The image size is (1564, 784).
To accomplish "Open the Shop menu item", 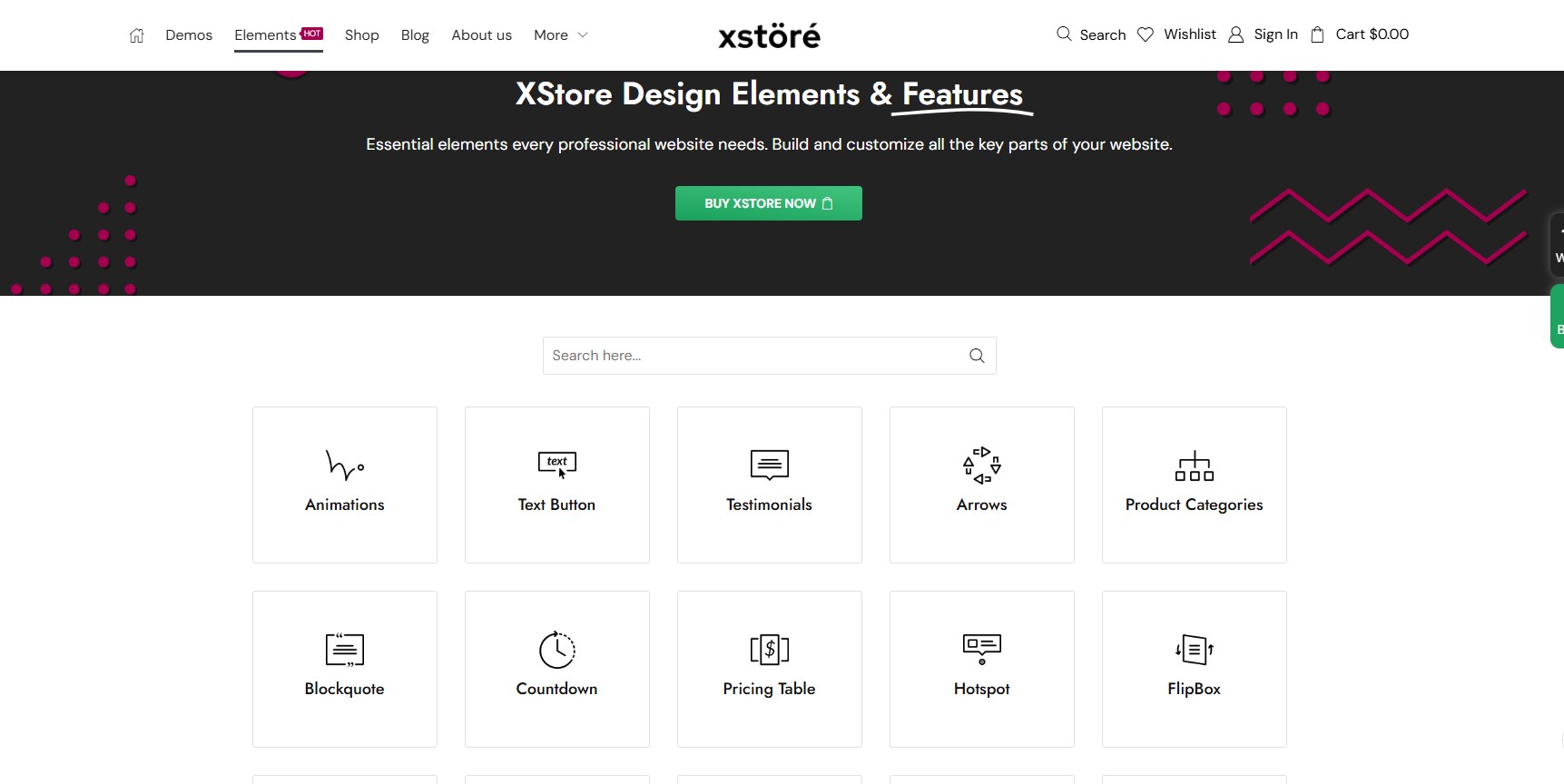I will click(362, 35).
